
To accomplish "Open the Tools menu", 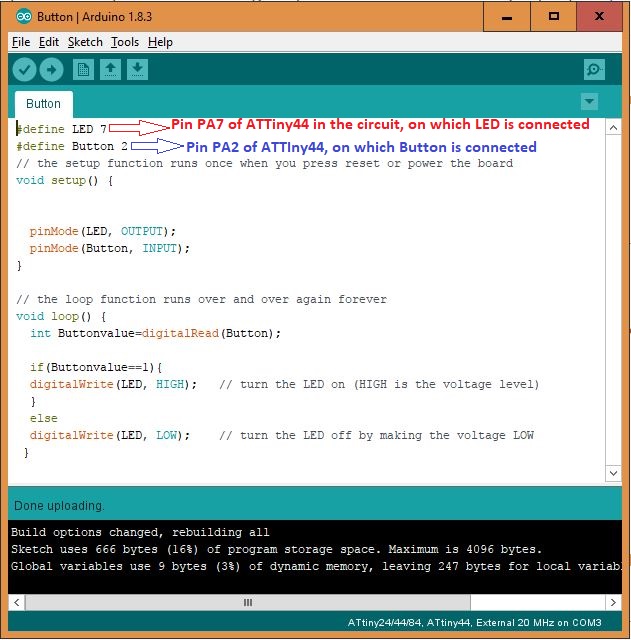I will click(x=124, y=42).
